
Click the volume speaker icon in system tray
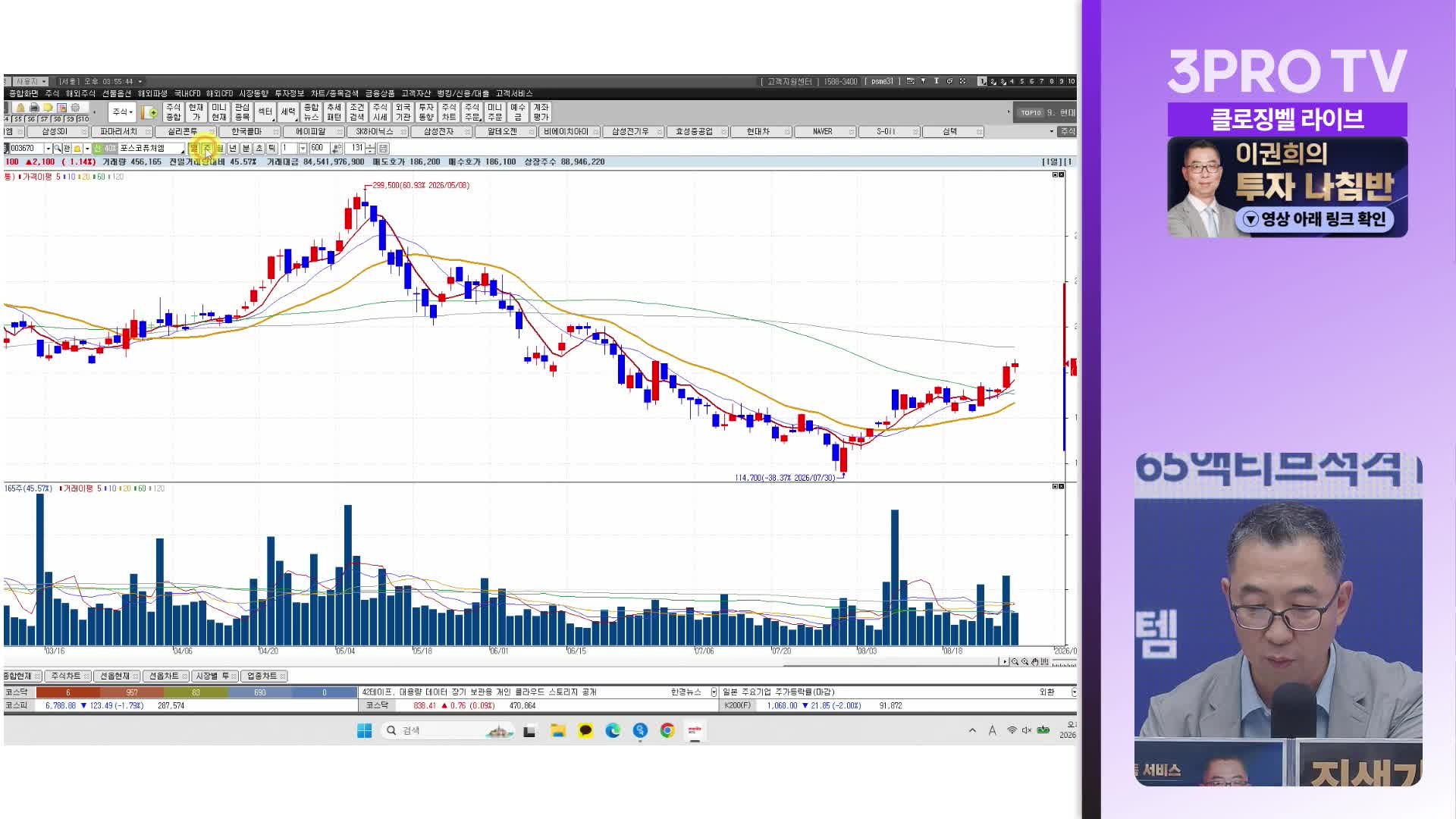[x=1027, y=730]
